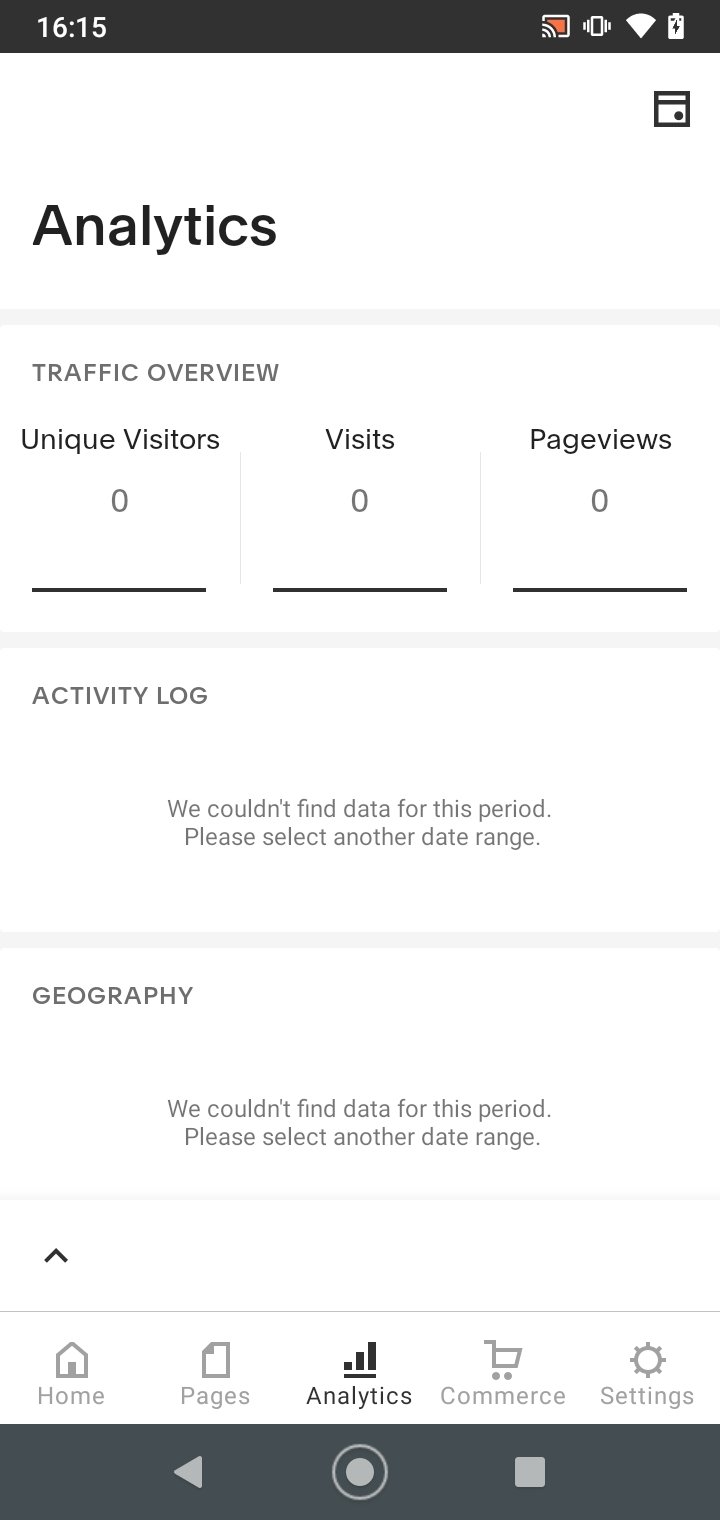Open the Geography section
This screenshot has height=1520, width=720.
[x=112, y=996]
